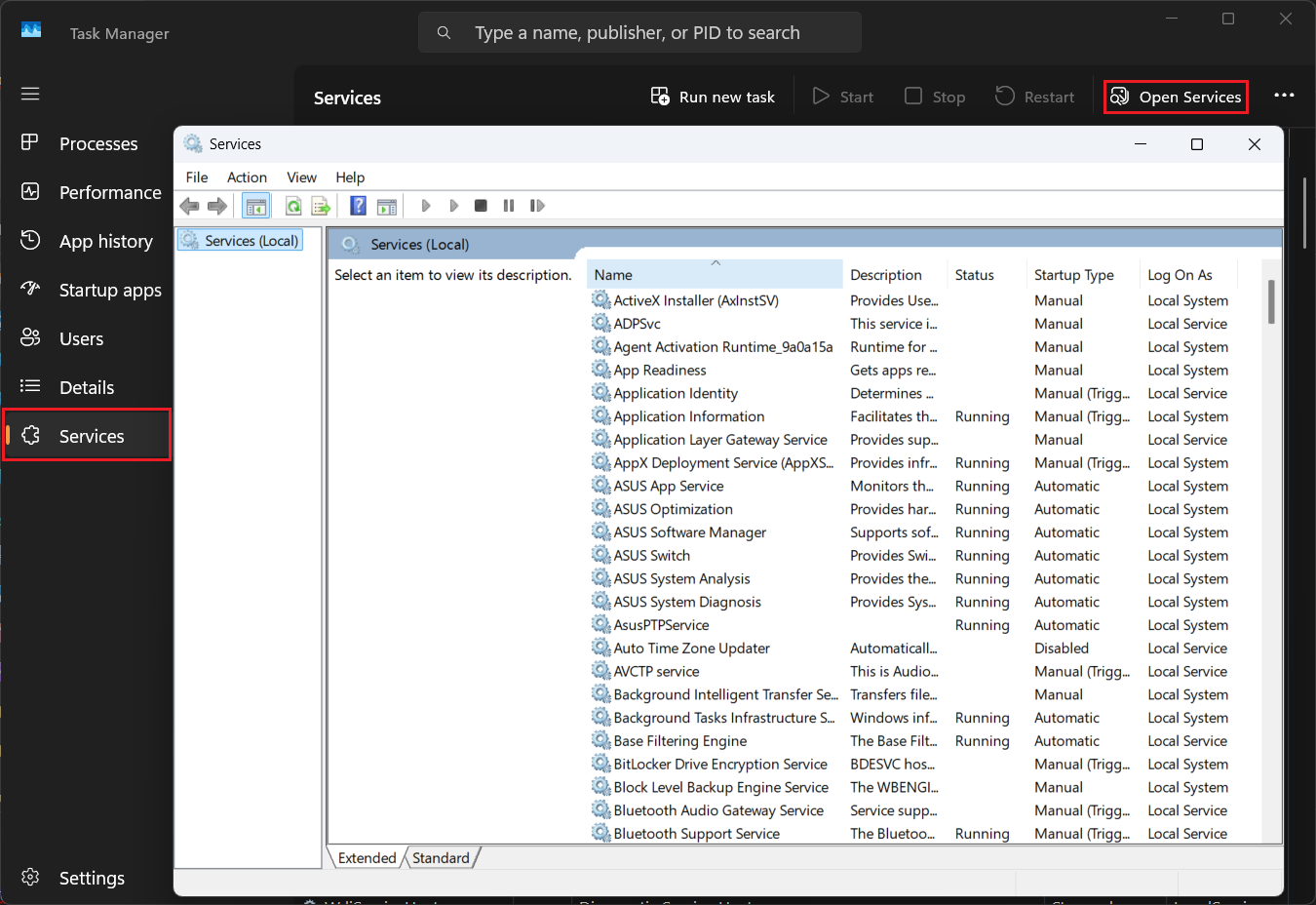Click Run new task button
The width and height of the screenshot is (1316, 905).
[x=713, y=97]
